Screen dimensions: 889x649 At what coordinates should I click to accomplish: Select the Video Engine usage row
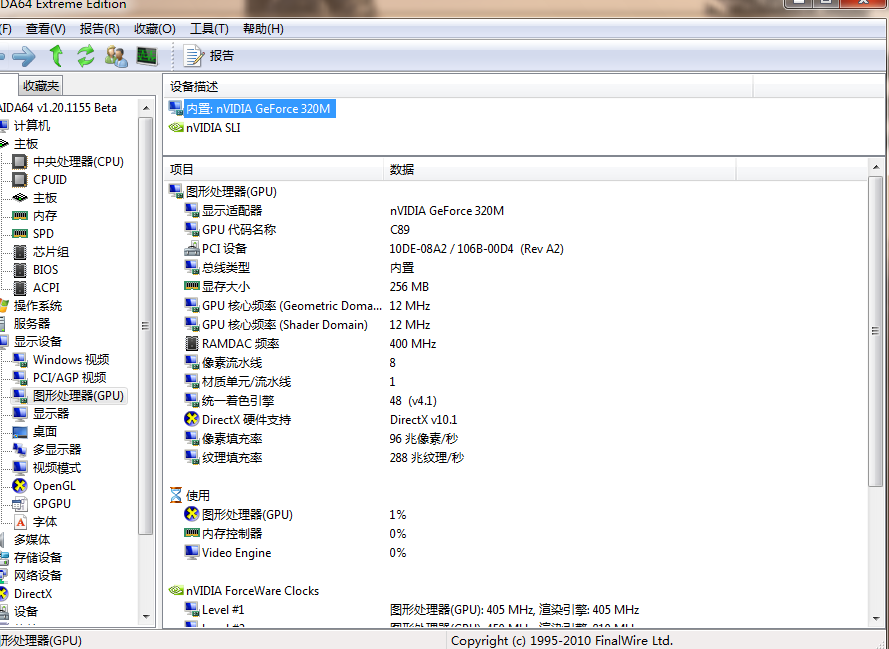pos(515,553)
